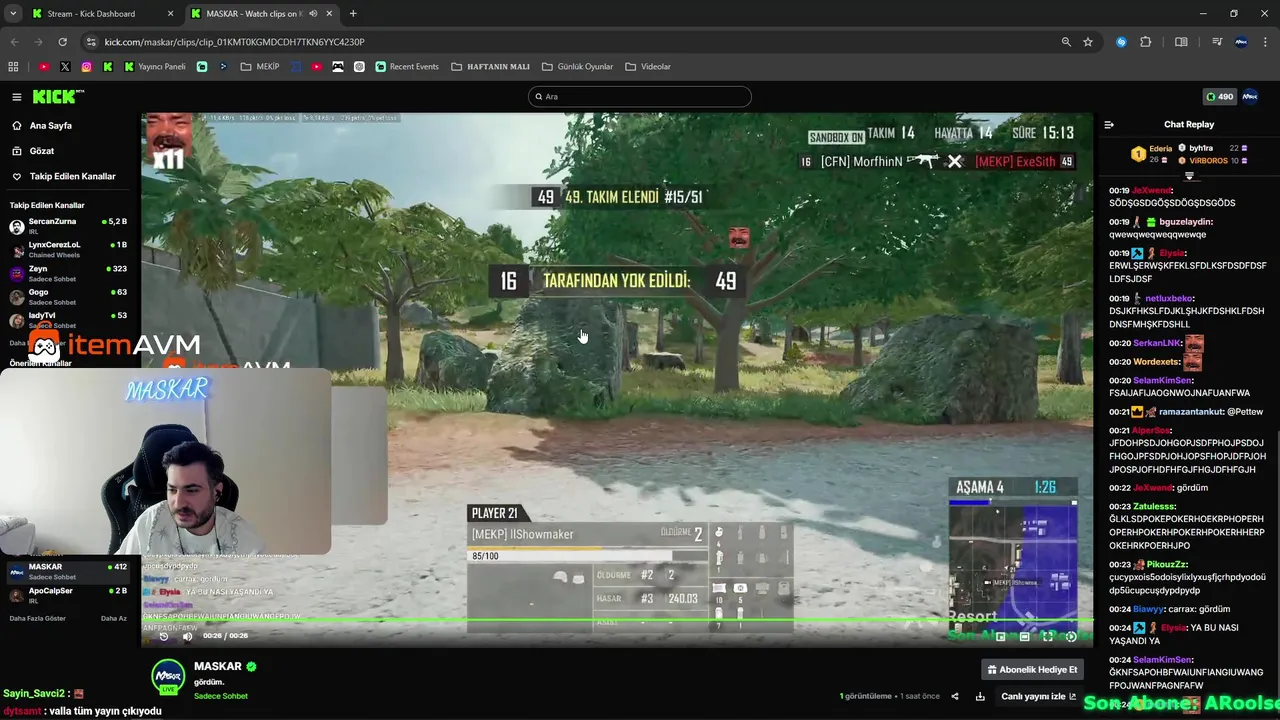Toggle the browser side panel
Image resolution: width=1280 pixels, height=720 pixels.
click(x=1181, y=42)
